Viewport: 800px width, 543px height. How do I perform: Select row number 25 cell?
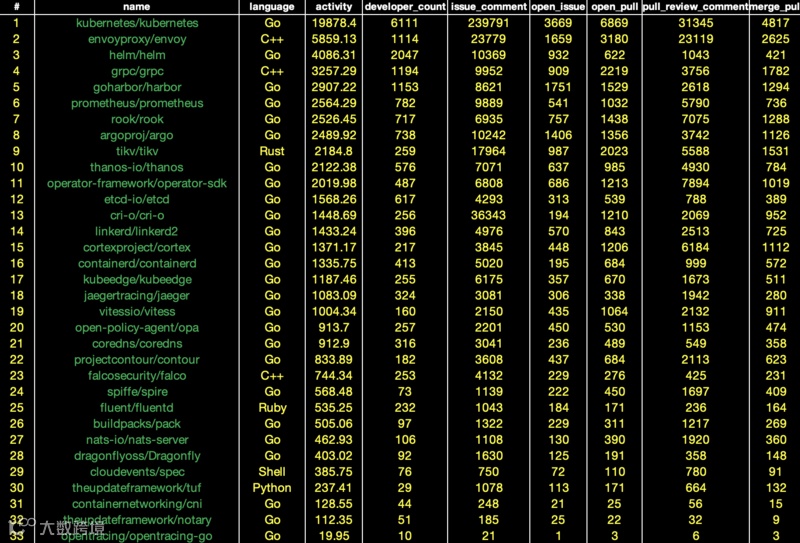(x=16, y=408)
